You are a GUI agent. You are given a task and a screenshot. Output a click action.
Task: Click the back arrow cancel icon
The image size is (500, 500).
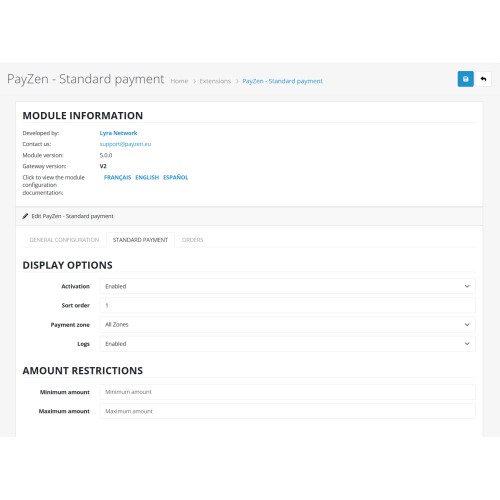(x=483, y=79)
